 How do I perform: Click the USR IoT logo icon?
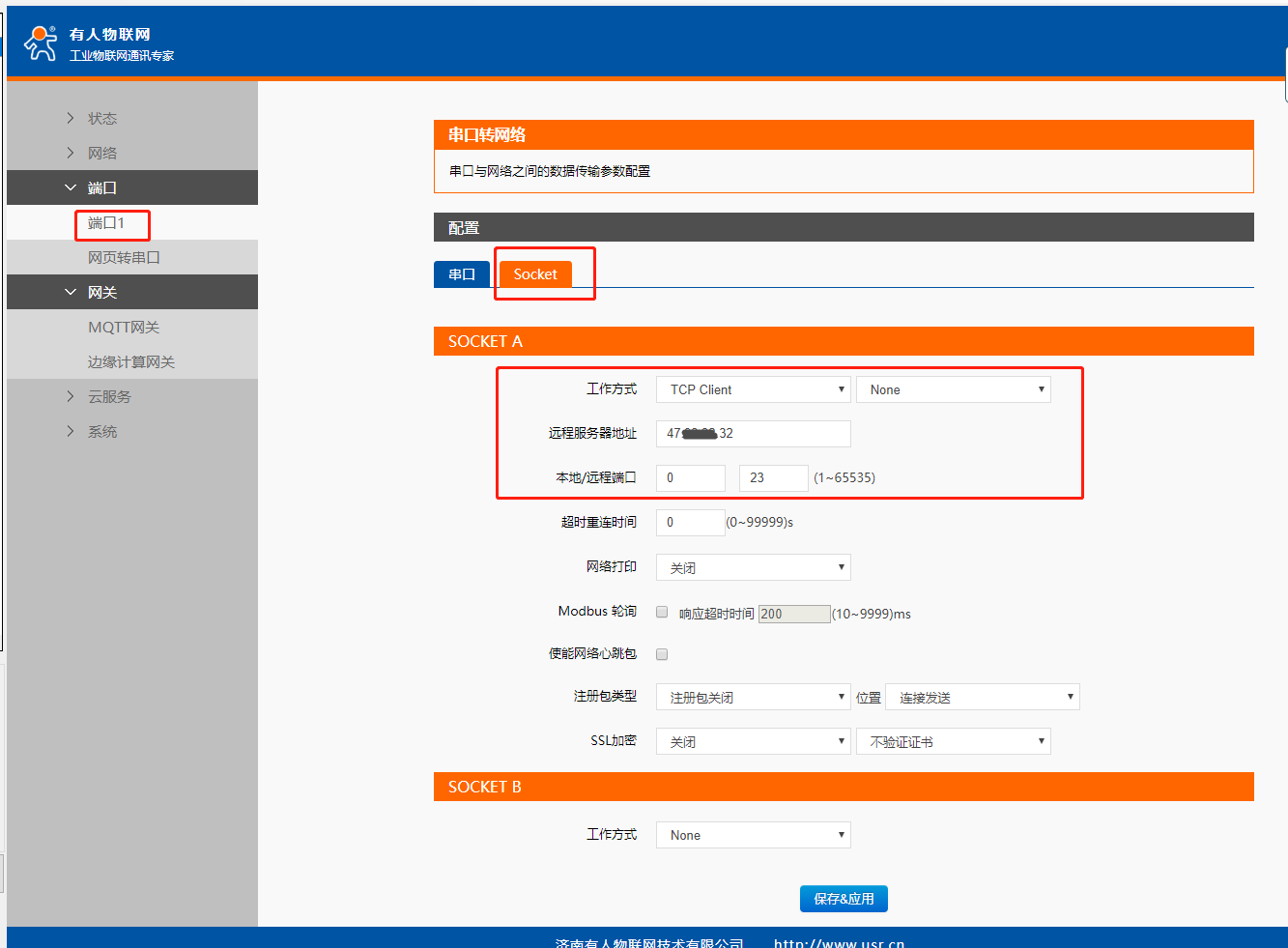tap(41, 43)
